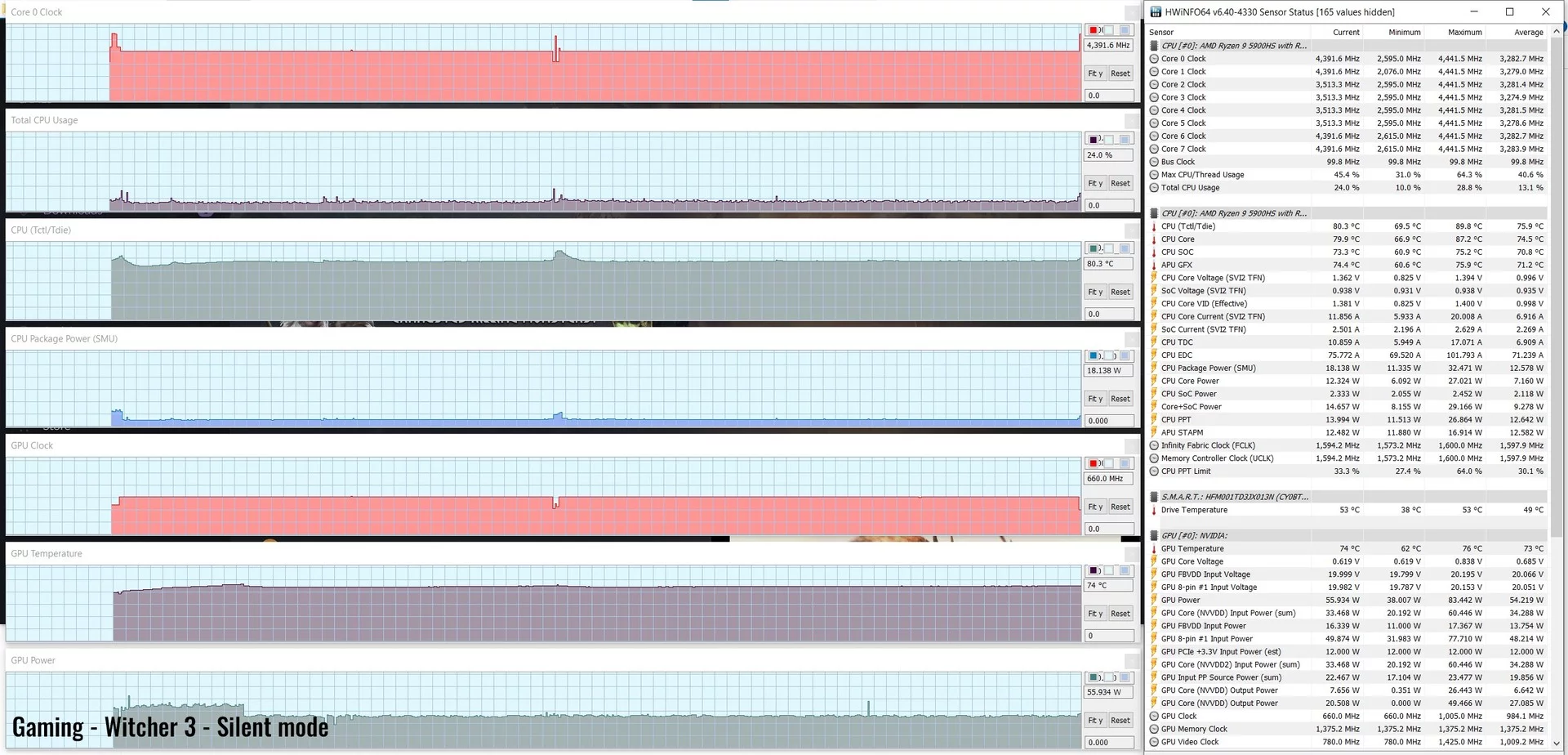Click the Drive Temperature thermometer icon
Image resolution: width=1568 pixels, height=755 pixels.
coord(1154,510)
